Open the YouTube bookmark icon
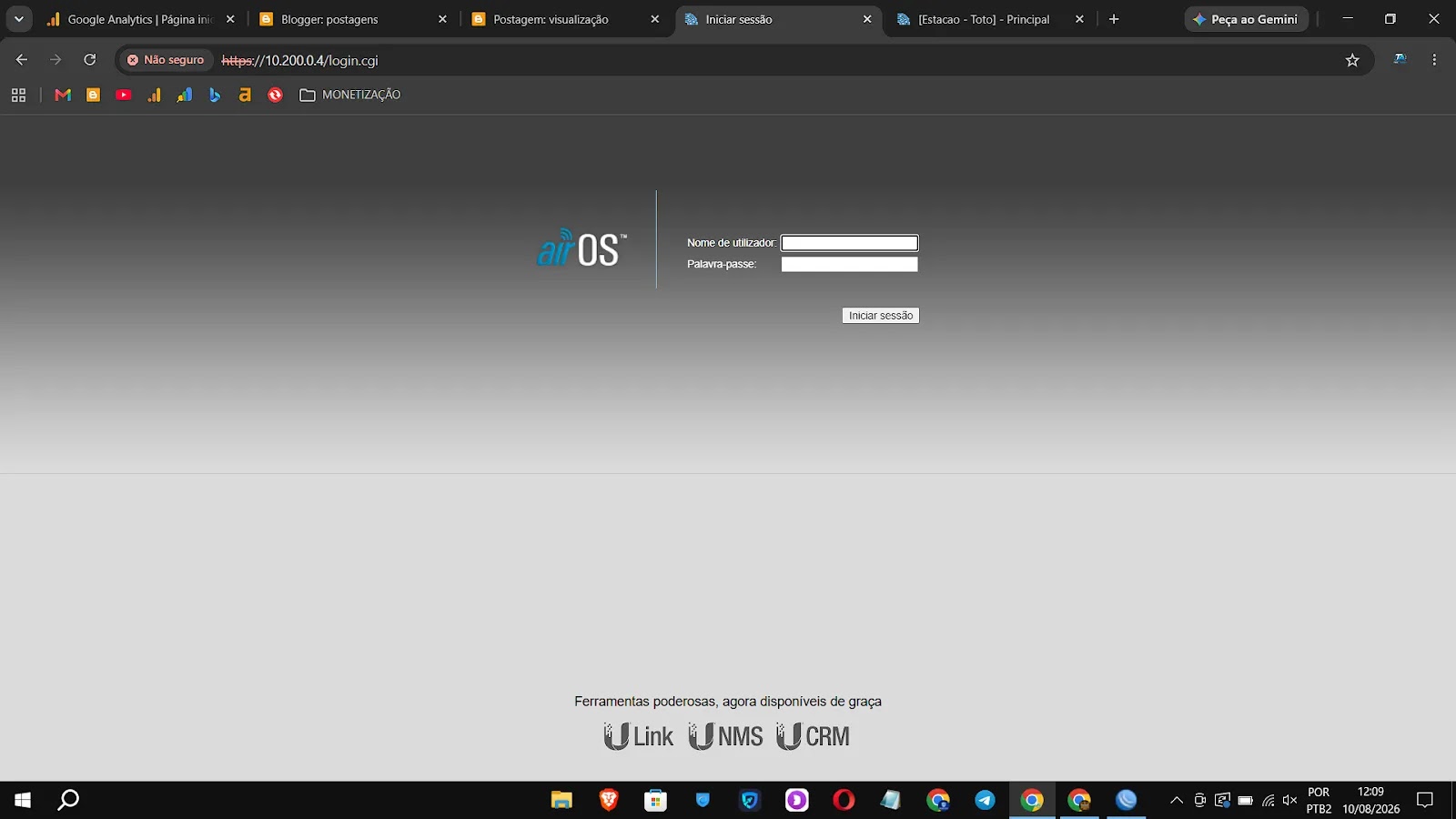Screen dimensions: 1456x819 124,95
